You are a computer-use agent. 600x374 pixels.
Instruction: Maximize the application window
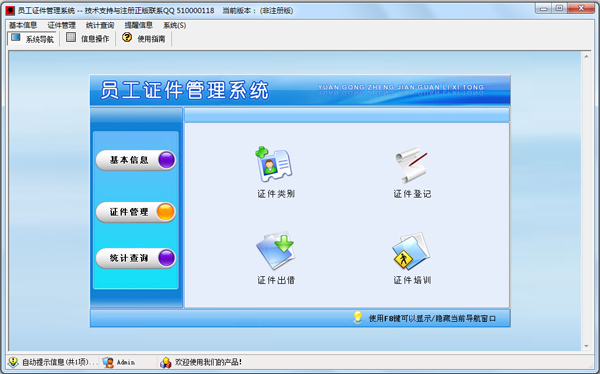point(559,8)
